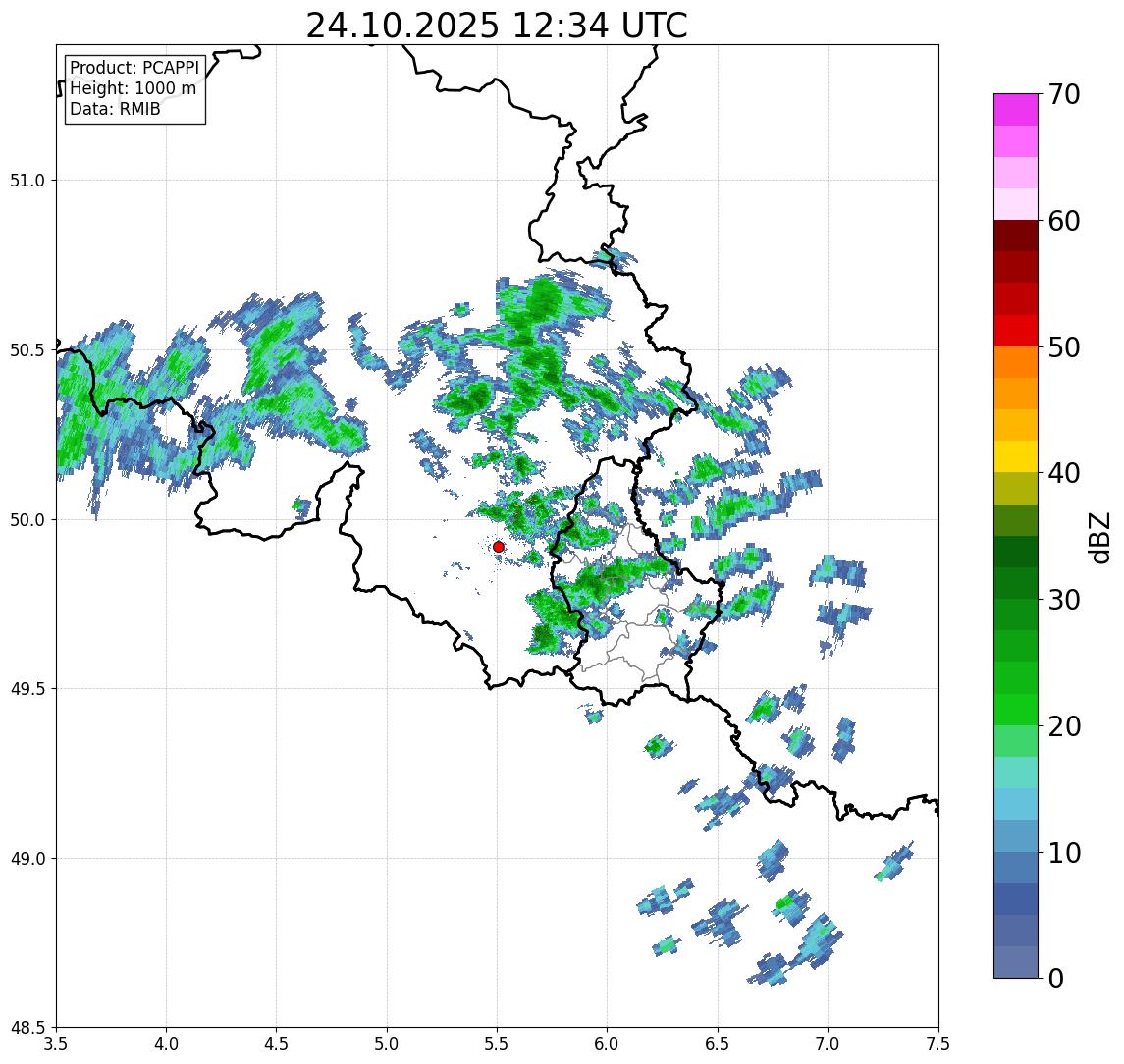This screenshot has width=1124, height=1064.
Task: Pick the bright green swatch just above 20
Action: click(x=1016, y=710)
